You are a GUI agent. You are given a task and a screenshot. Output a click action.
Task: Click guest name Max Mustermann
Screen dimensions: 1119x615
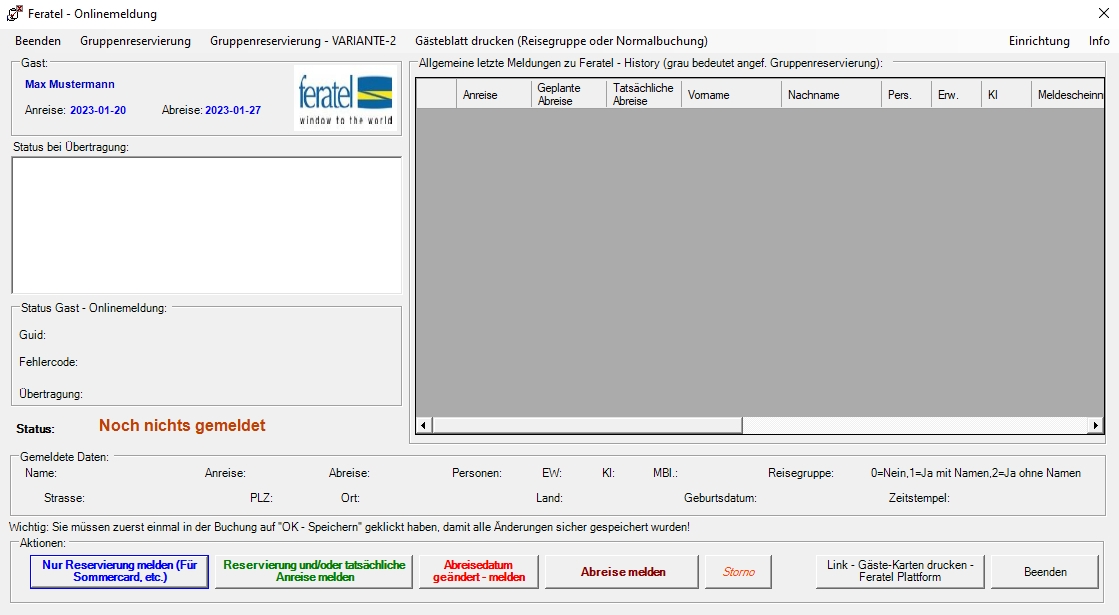70,84
